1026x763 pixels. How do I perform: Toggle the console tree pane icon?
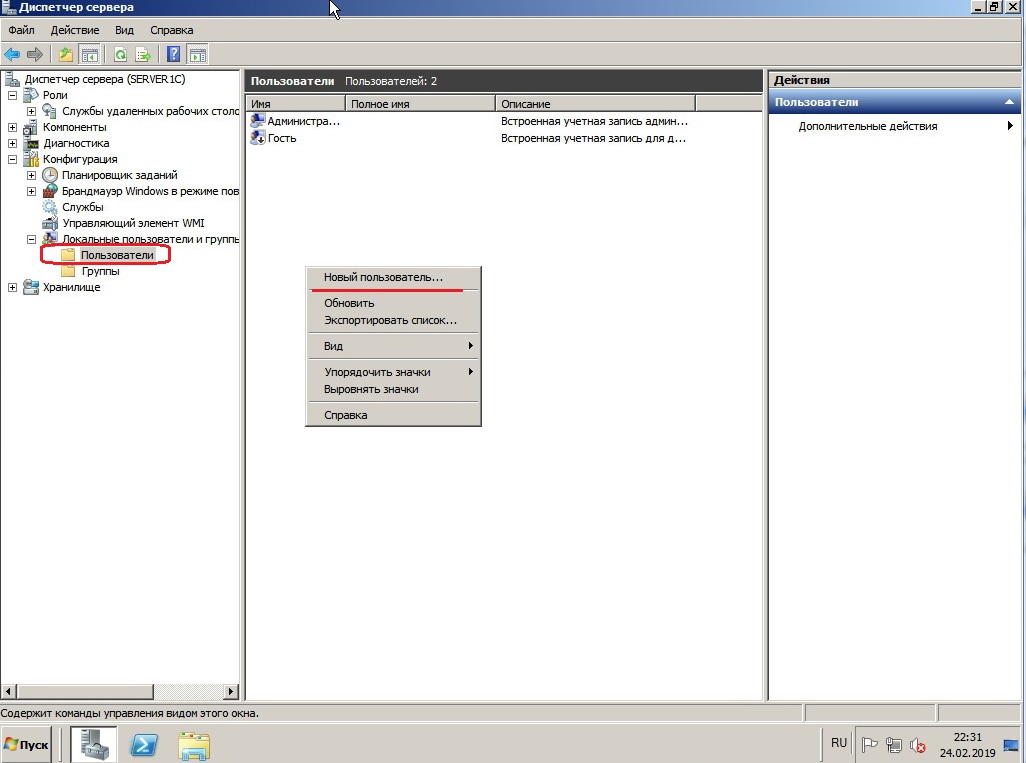point(90,55)
